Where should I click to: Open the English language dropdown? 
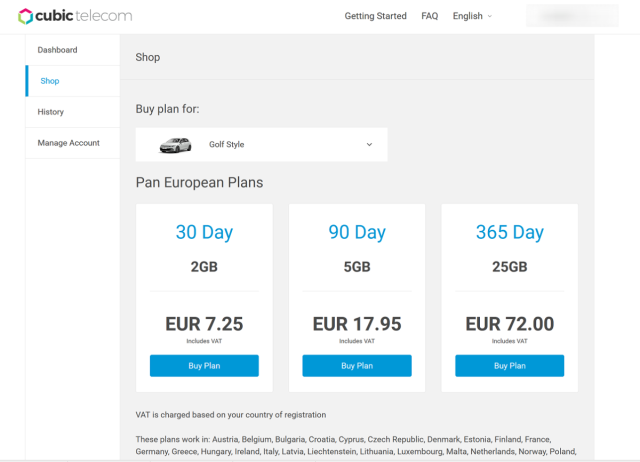[472, 16]
